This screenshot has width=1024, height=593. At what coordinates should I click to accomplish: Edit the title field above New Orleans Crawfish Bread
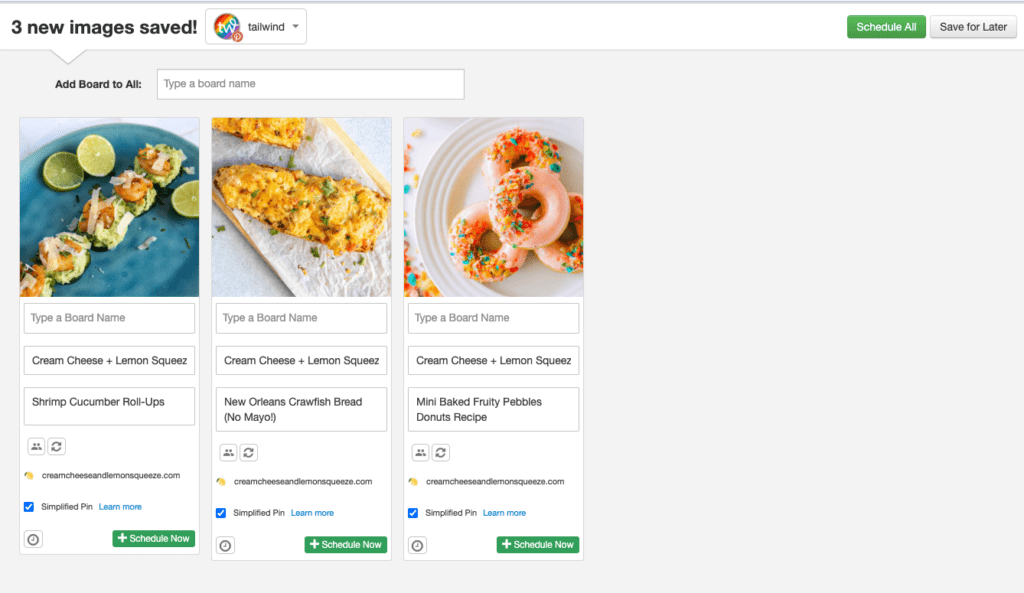point(302,361)
